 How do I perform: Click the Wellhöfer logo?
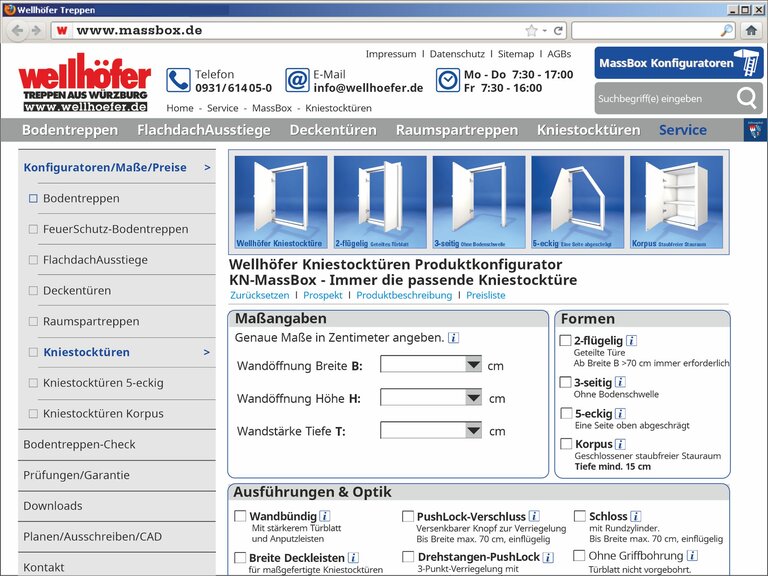coord(84,83)
